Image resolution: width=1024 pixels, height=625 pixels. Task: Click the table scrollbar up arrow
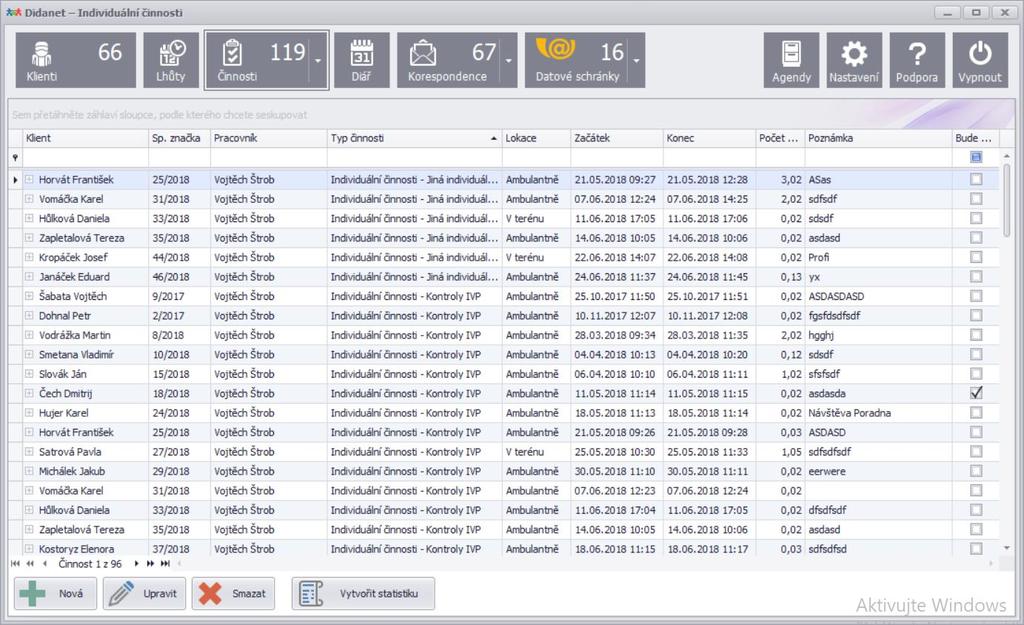tap(1006, 157)
